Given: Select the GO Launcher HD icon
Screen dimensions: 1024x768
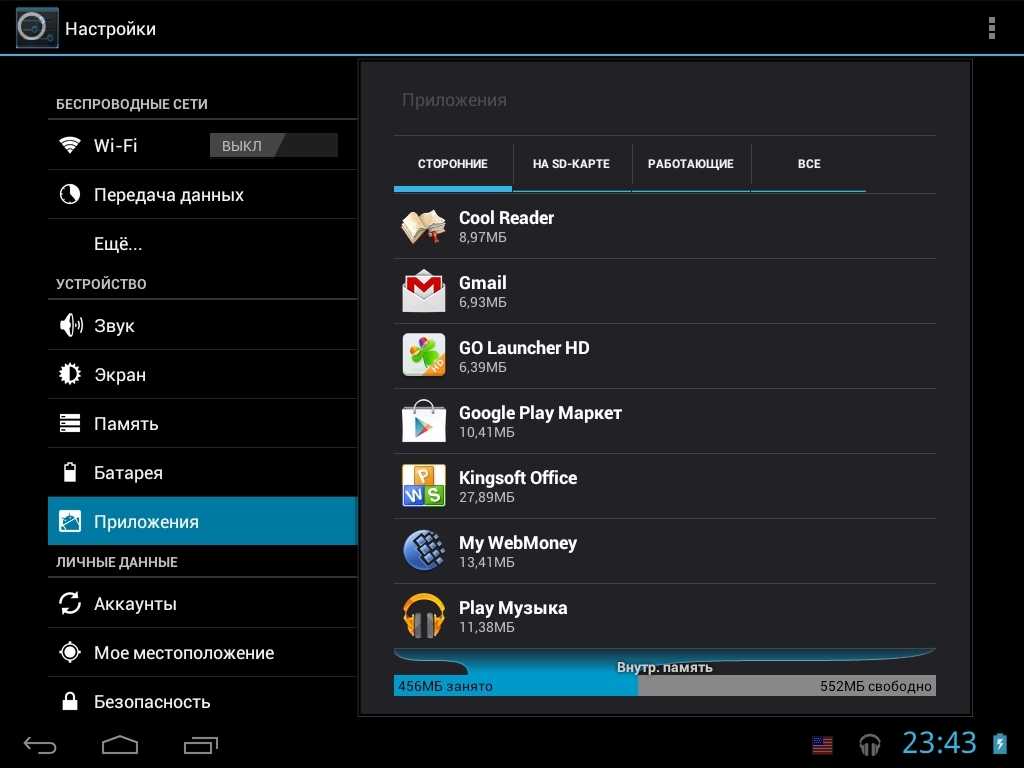Looking at the screenshot, I should (423, 356).
